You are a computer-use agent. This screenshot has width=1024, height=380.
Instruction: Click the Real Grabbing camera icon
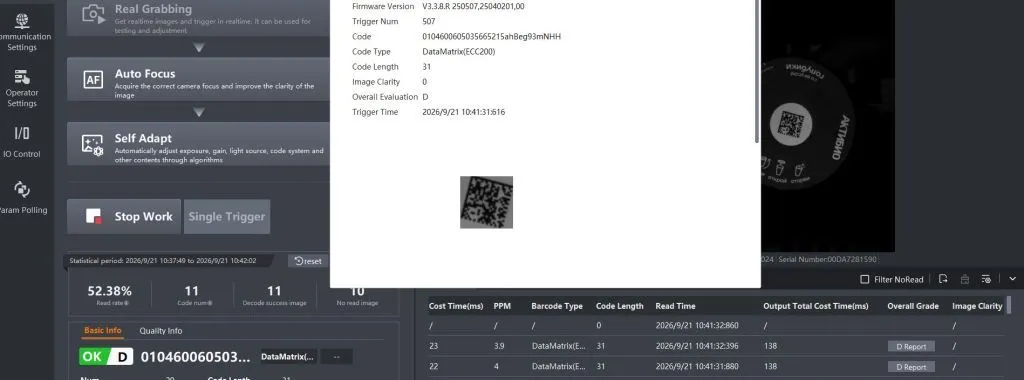[x=93, y=14]
